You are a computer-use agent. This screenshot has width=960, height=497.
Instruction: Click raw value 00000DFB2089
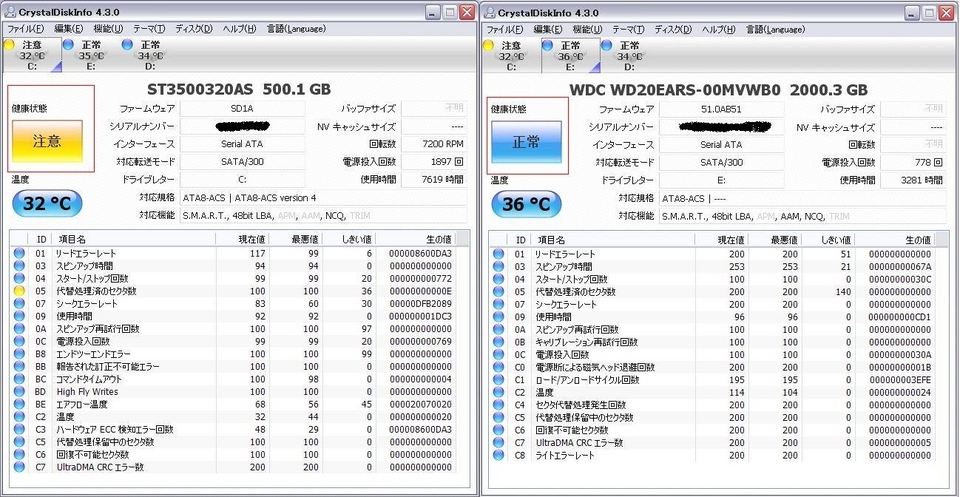click(421, 304)
